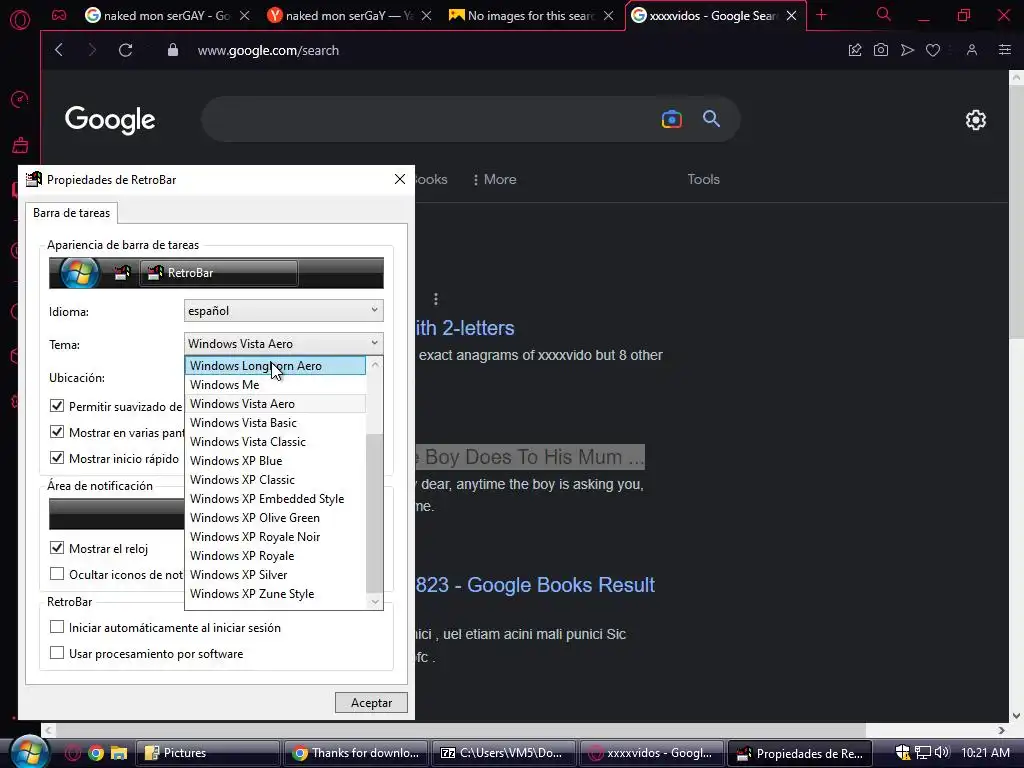This screenshot has width=1024, height=768.
Task: Go back one page in browser
Action: click(x=59, y=50)
